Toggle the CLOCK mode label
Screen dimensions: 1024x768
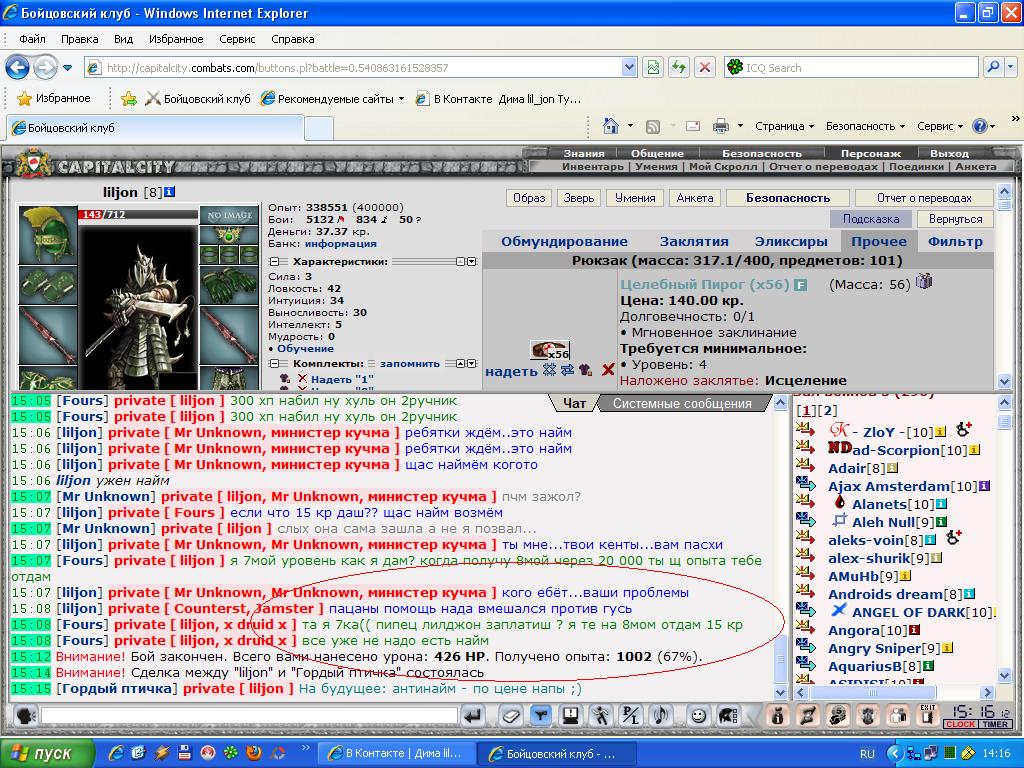960,724
